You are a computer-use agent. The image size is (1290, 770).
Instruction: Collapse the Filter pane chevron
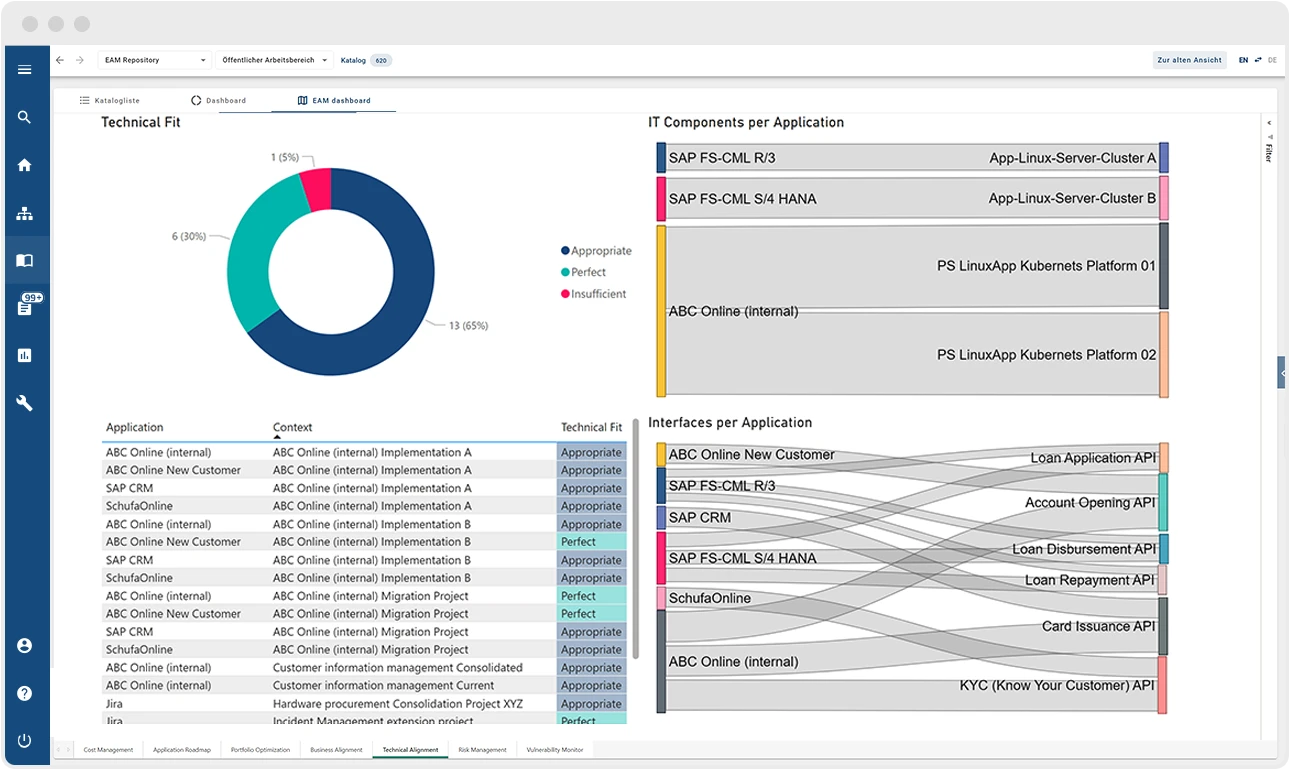click(x=1269, y=123)
